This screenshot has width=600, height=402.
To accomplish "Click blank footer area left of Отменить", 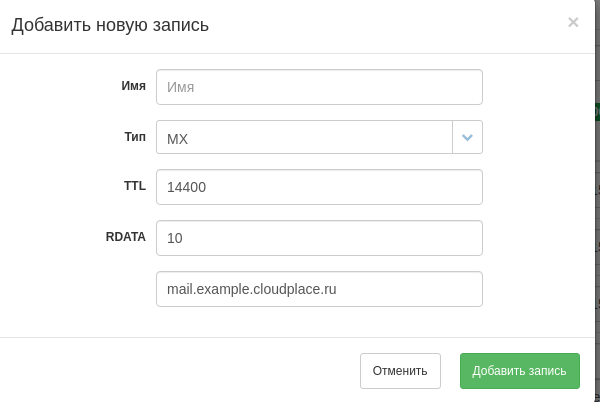I will [180, 371].
